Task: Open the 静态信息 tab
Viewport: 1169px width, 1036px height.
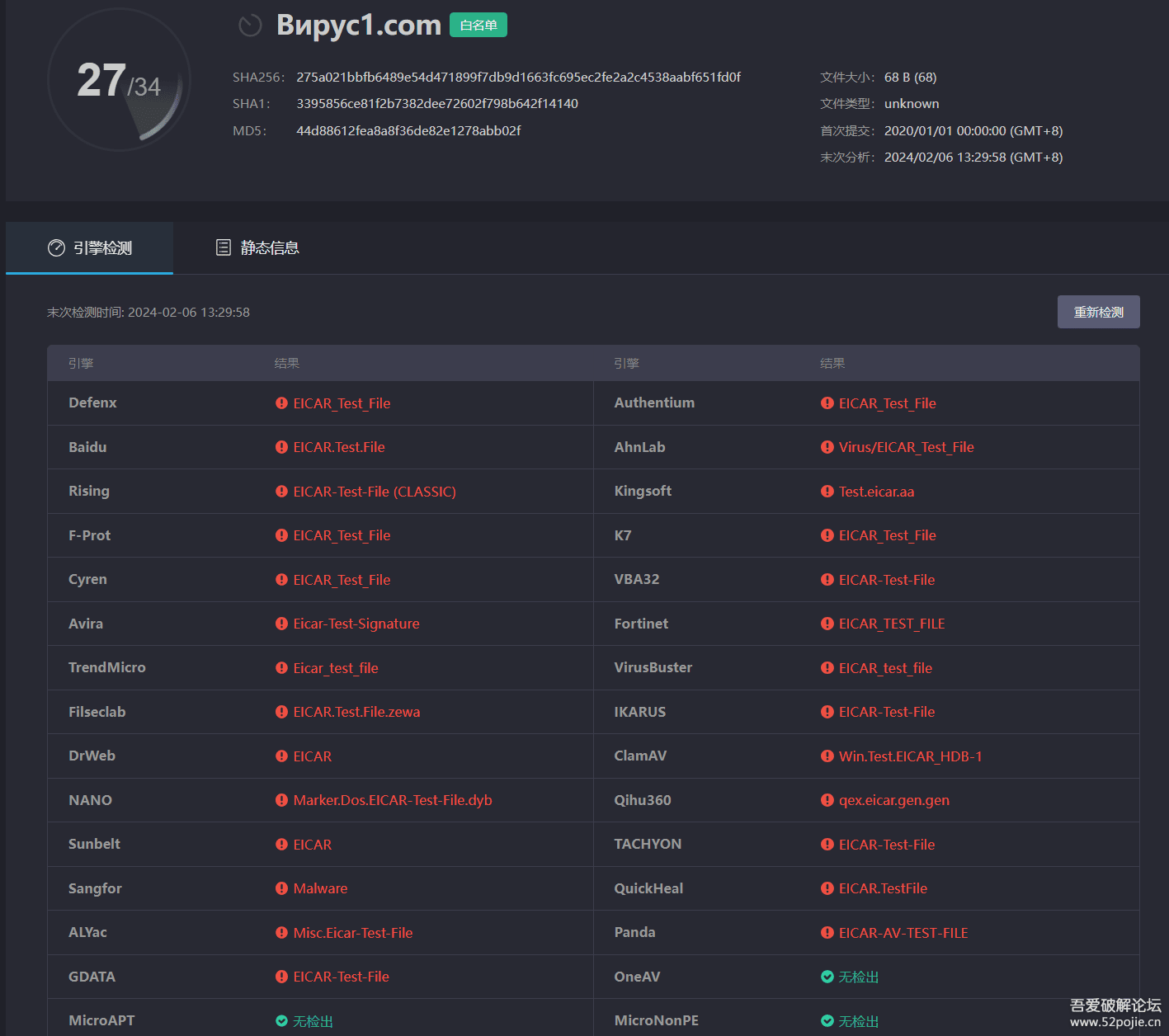Action: [x=257, y=247]
